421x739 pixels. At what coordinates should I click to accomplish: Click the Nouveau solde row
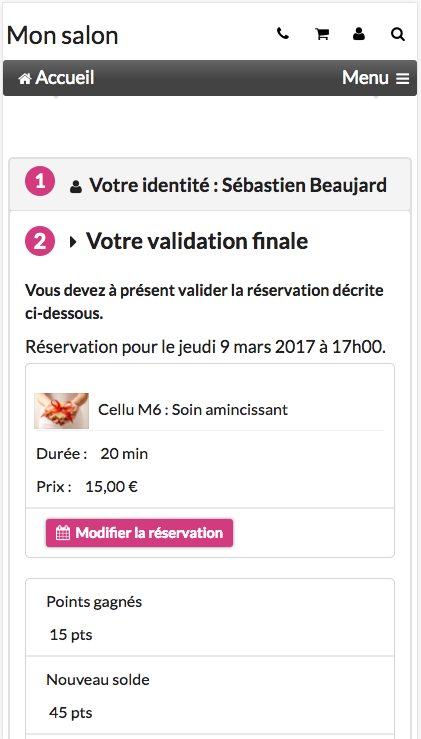(210, 695)
